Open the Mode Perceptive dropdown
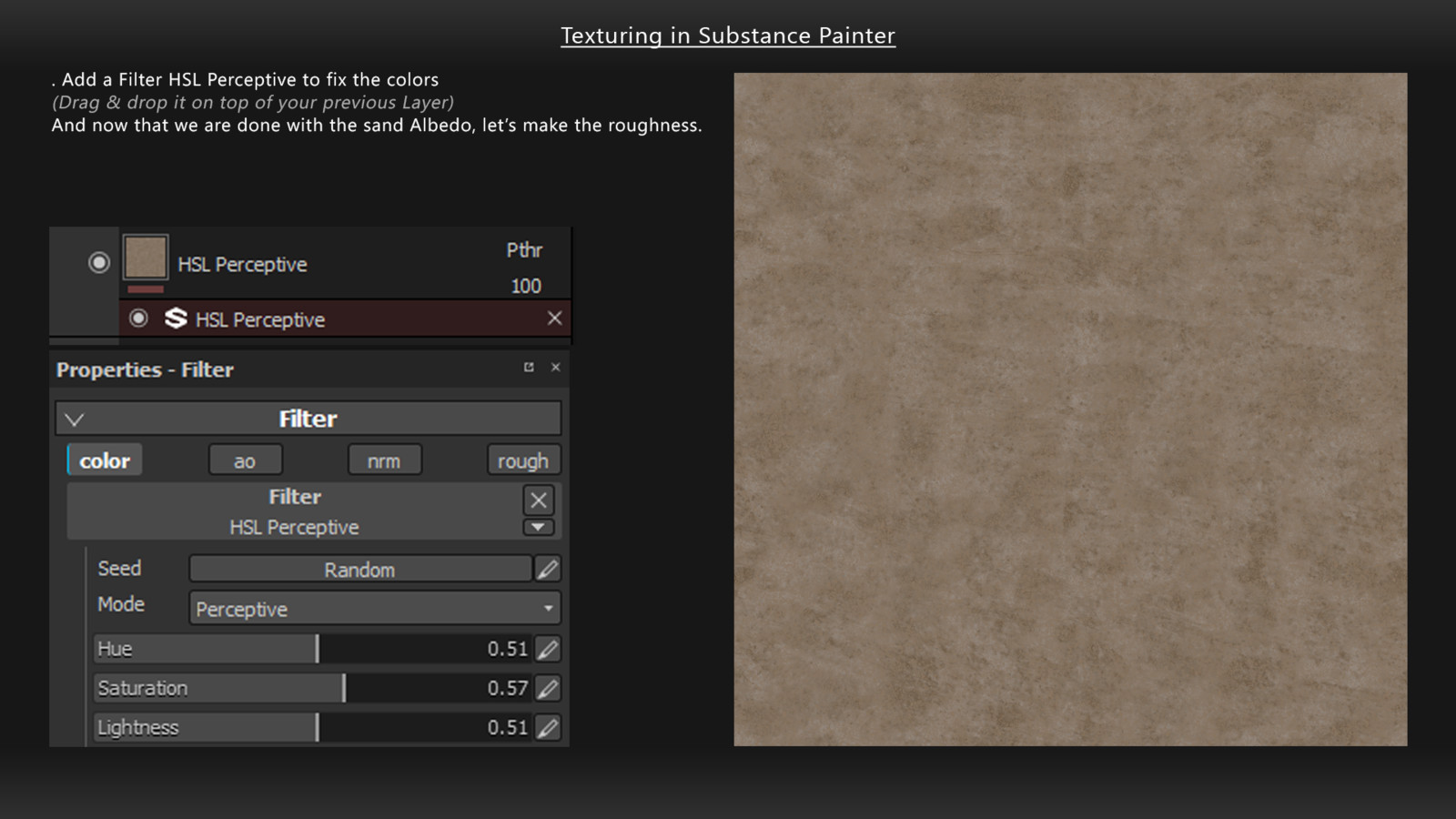 (x=375, y=608)
